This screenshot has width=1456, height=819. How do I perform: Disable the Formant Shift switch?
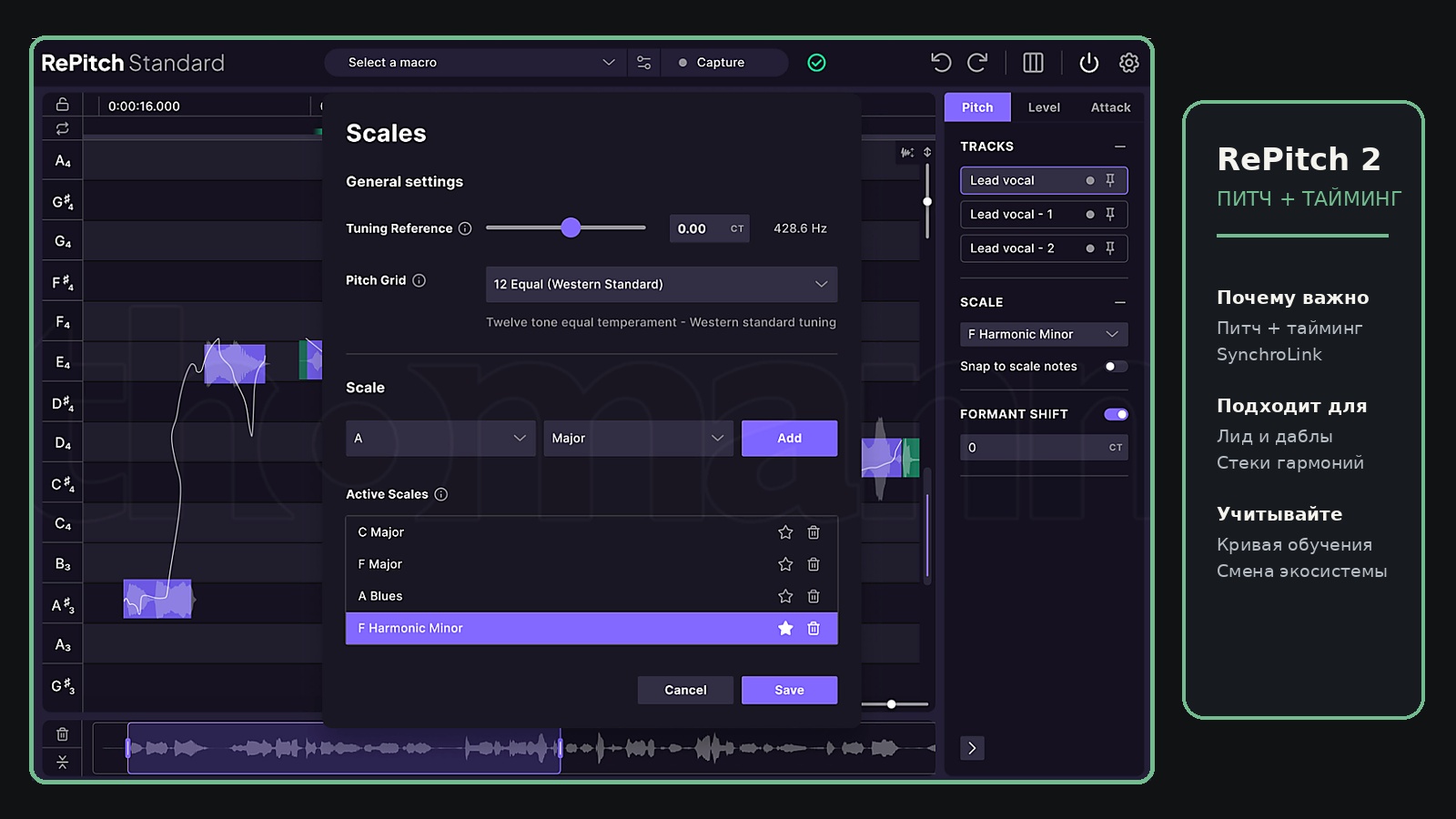click(x=1116, y=414)
